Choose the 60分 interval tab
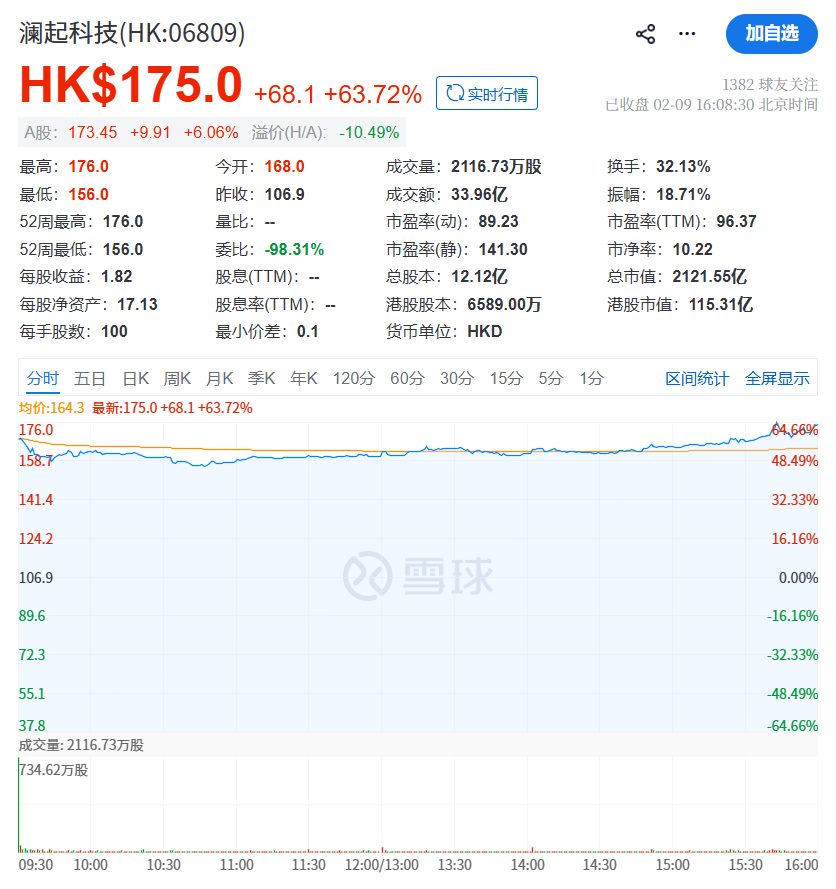 pos(407,378)
